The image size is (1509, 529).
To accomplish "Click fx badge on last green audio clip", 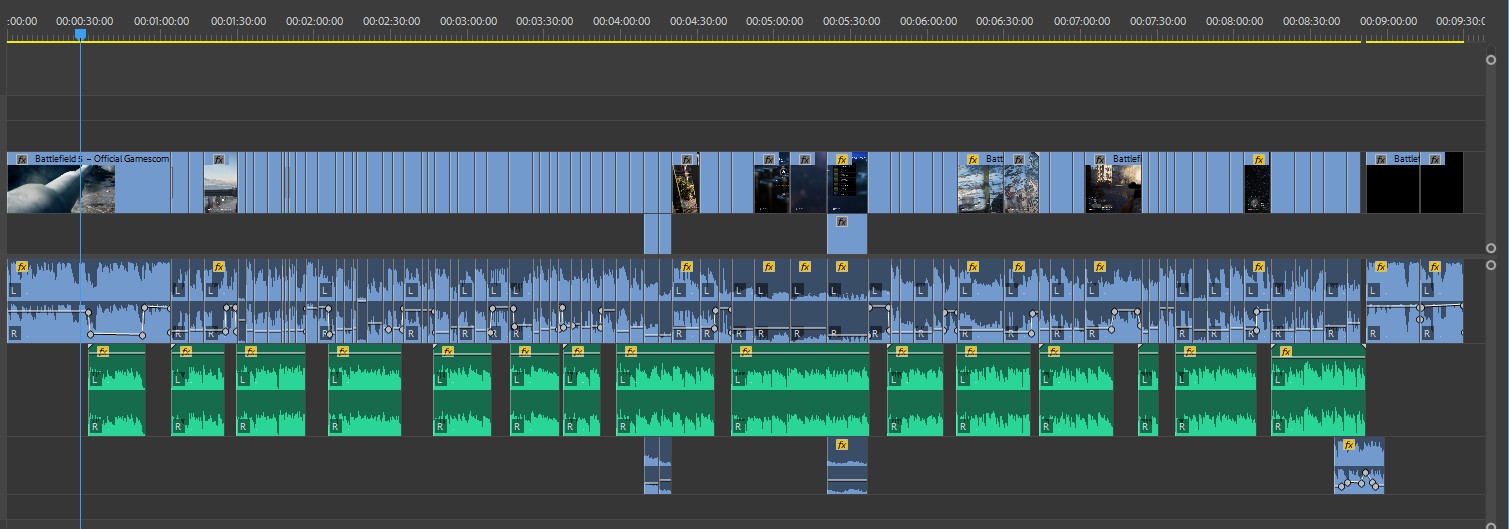I will (x=1285, y=351).
